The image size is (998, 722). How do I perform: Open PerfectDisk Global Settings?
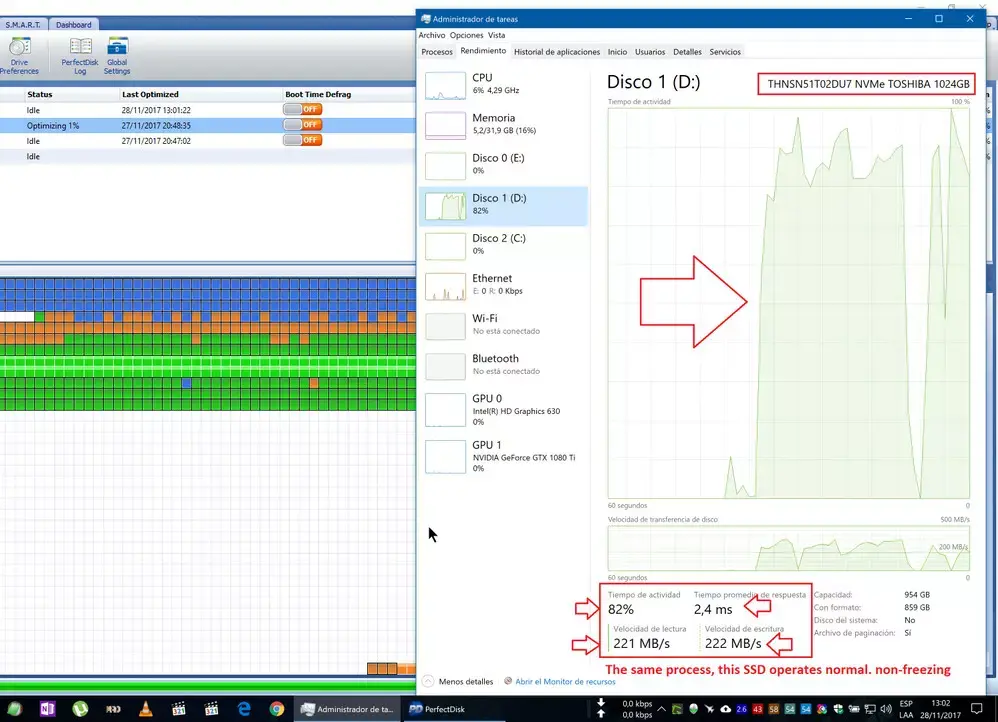click(x=117, y=56)
